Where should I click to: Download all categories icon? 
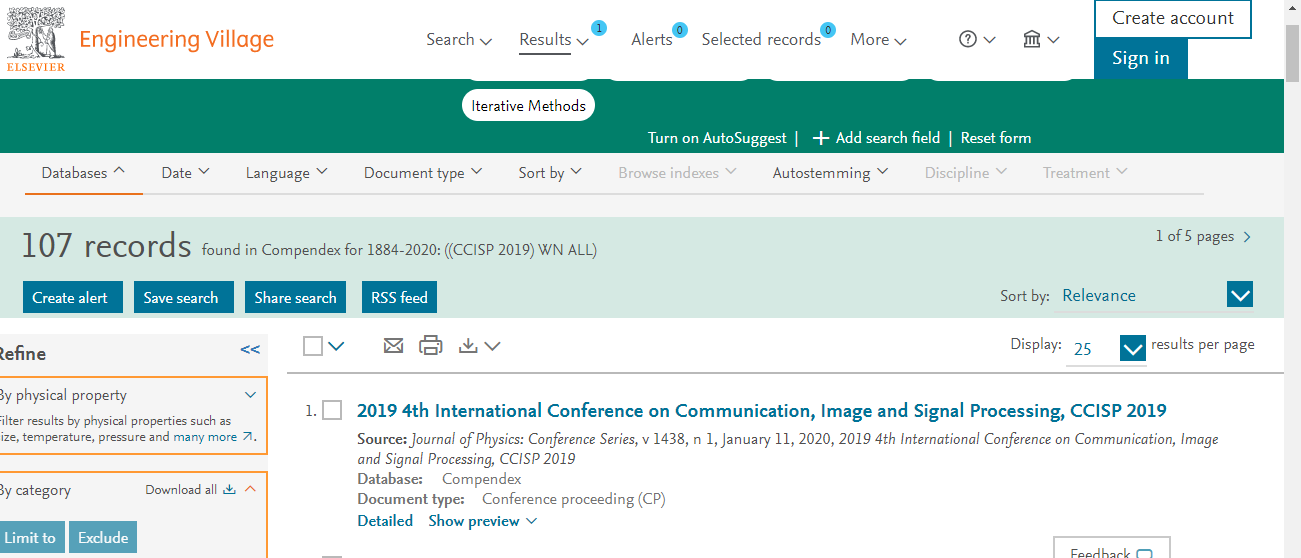tap(229, 489)
